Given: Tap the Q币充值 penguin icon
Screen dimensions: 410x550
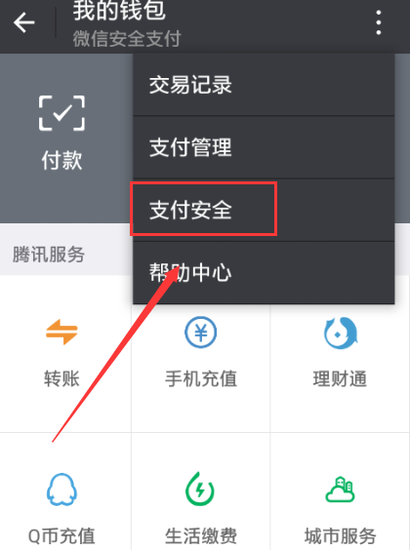Looking at the screenshot, I should (62, 489).
